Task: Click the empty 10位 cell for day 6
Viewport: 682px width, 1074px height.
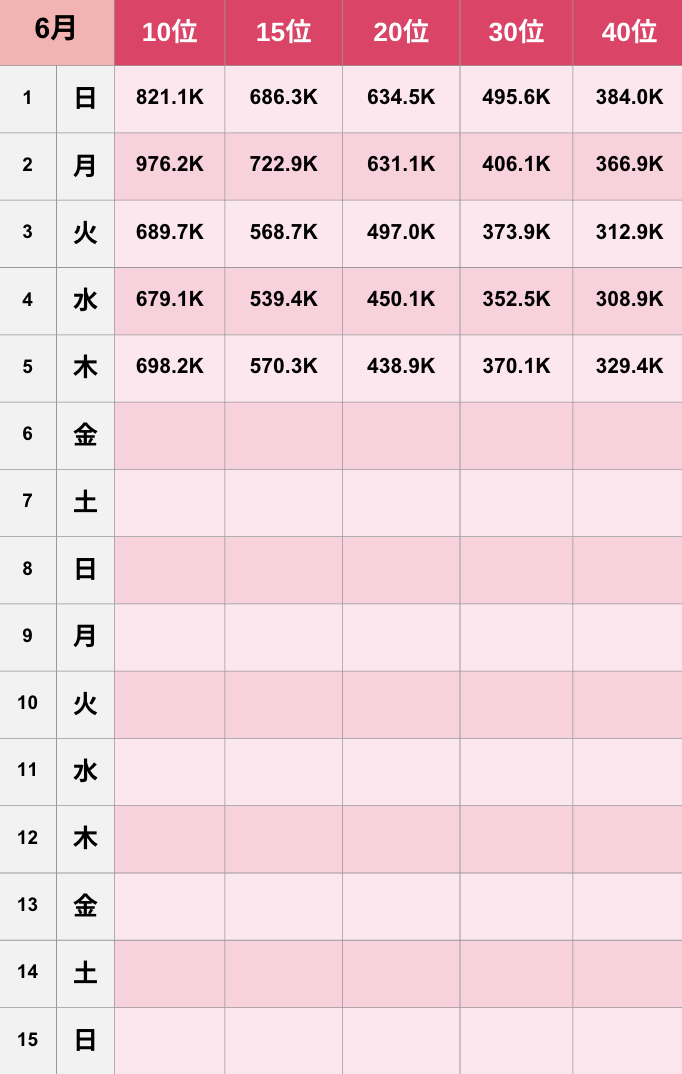Action: click(170, 436)
